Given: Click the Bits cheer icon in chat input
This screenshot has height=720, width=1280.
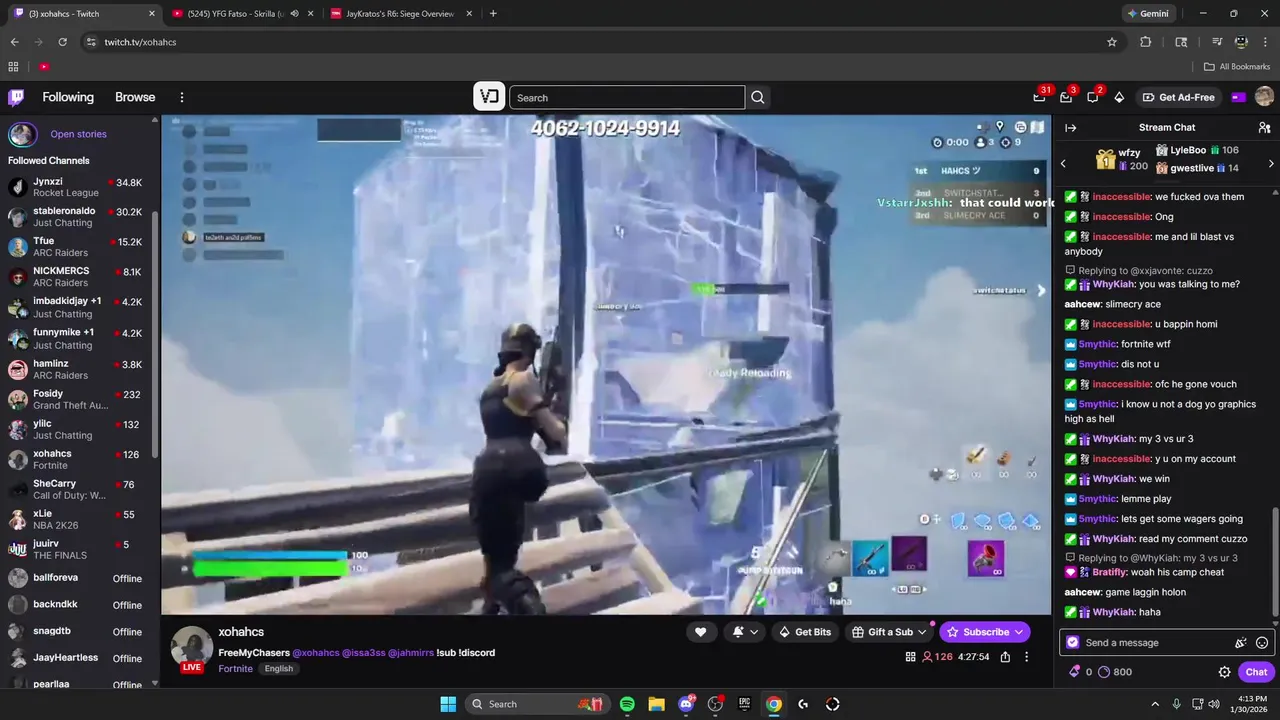Looking at the screenshot, I should (1240, 643).
